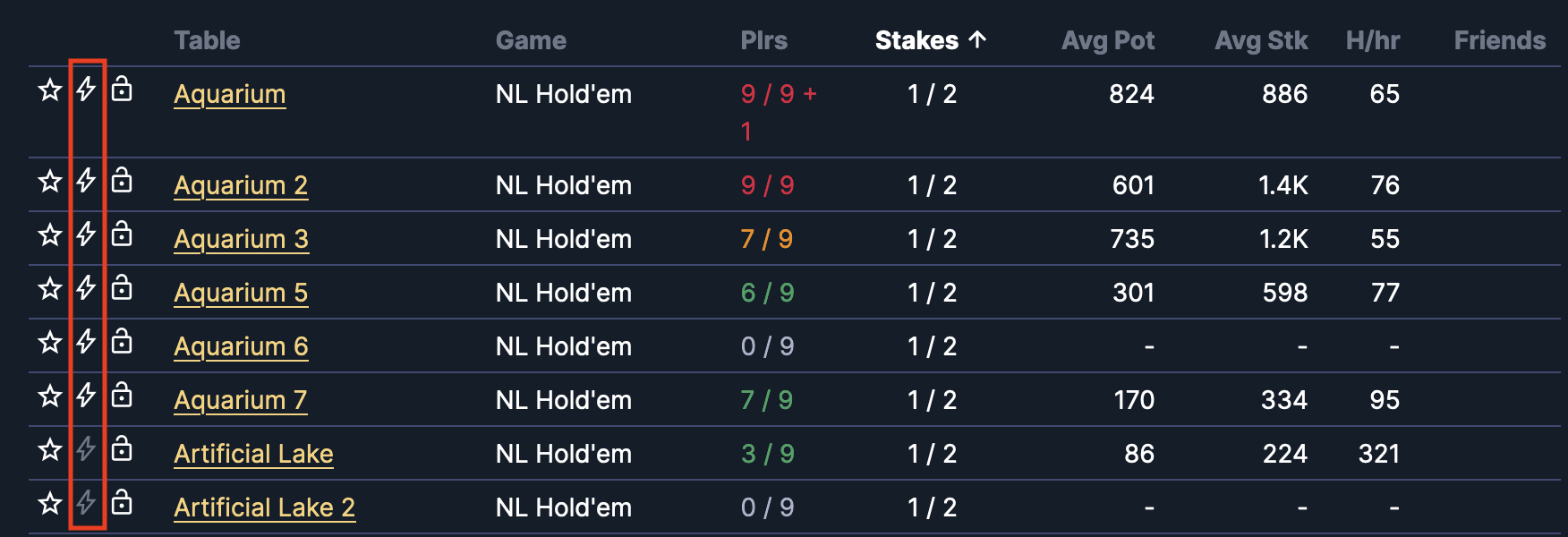Sort list by Plrs column header
This screenshot has width=1568, height=537.
(x=764, y=40)
